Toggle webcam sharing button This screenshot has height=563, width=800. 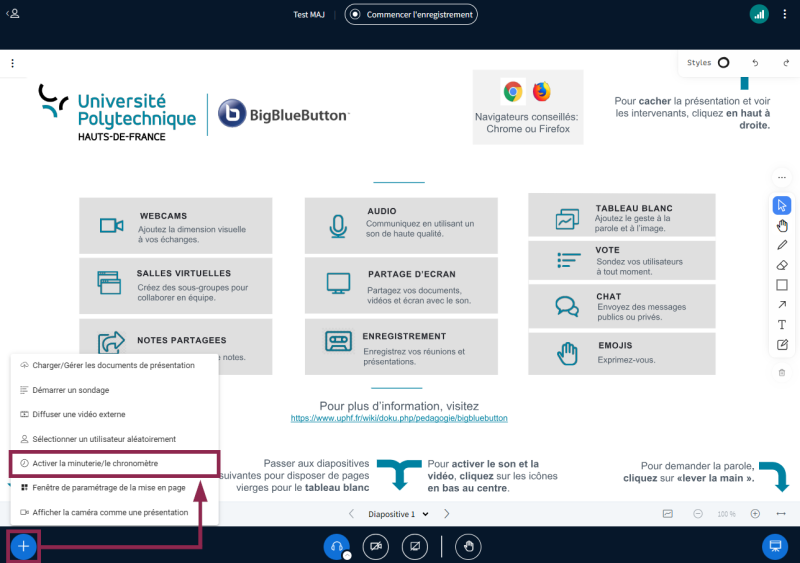376,547
